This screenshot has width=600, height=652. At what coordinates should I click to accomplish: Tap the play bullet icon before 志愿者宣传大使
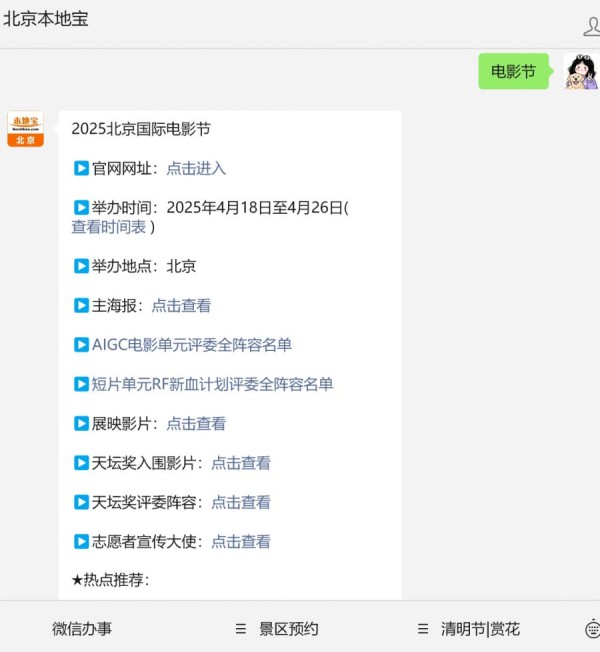pos(81,541)
